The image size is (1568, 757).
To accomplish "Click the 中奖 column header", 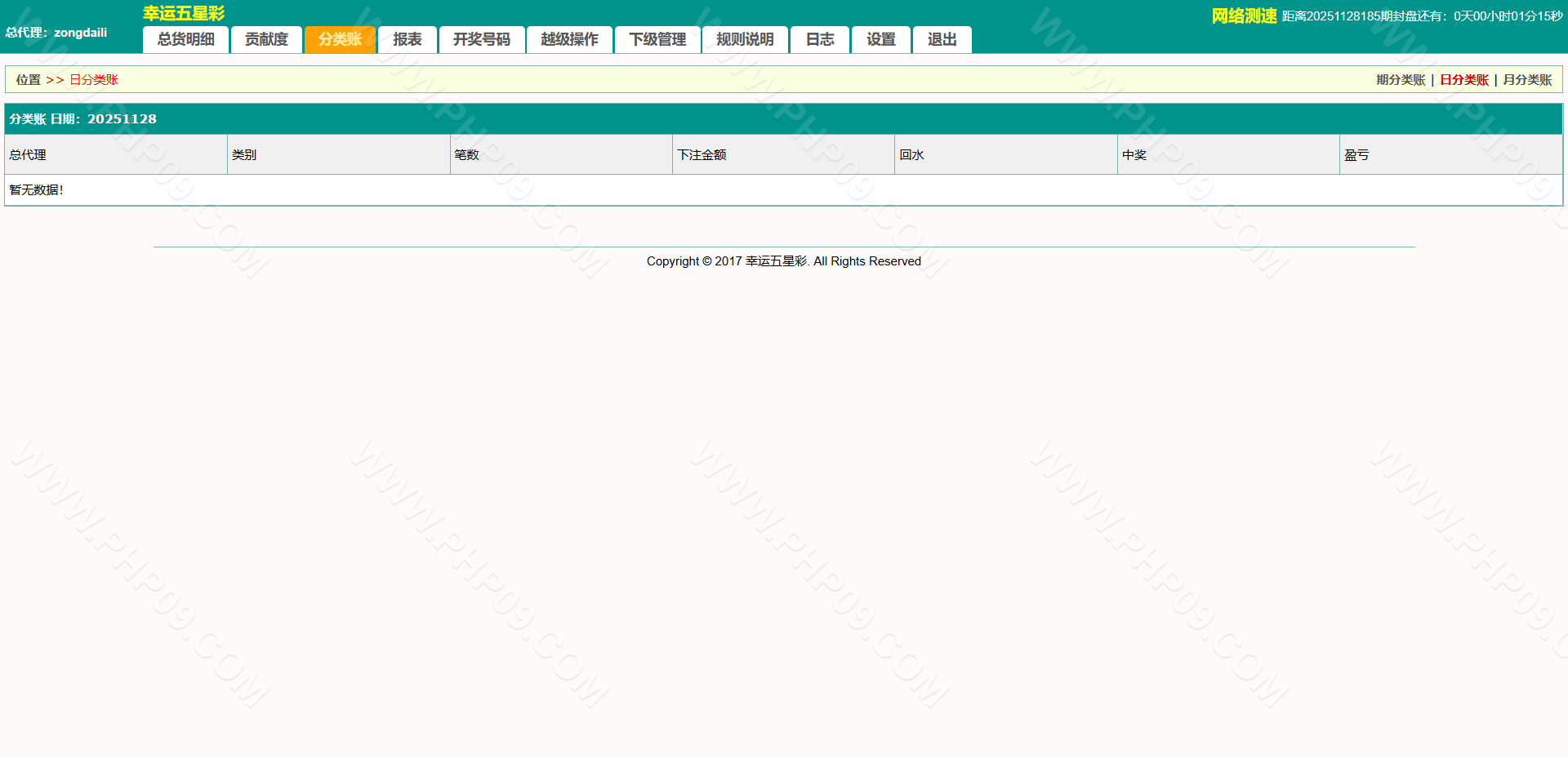I will 1134,155.
